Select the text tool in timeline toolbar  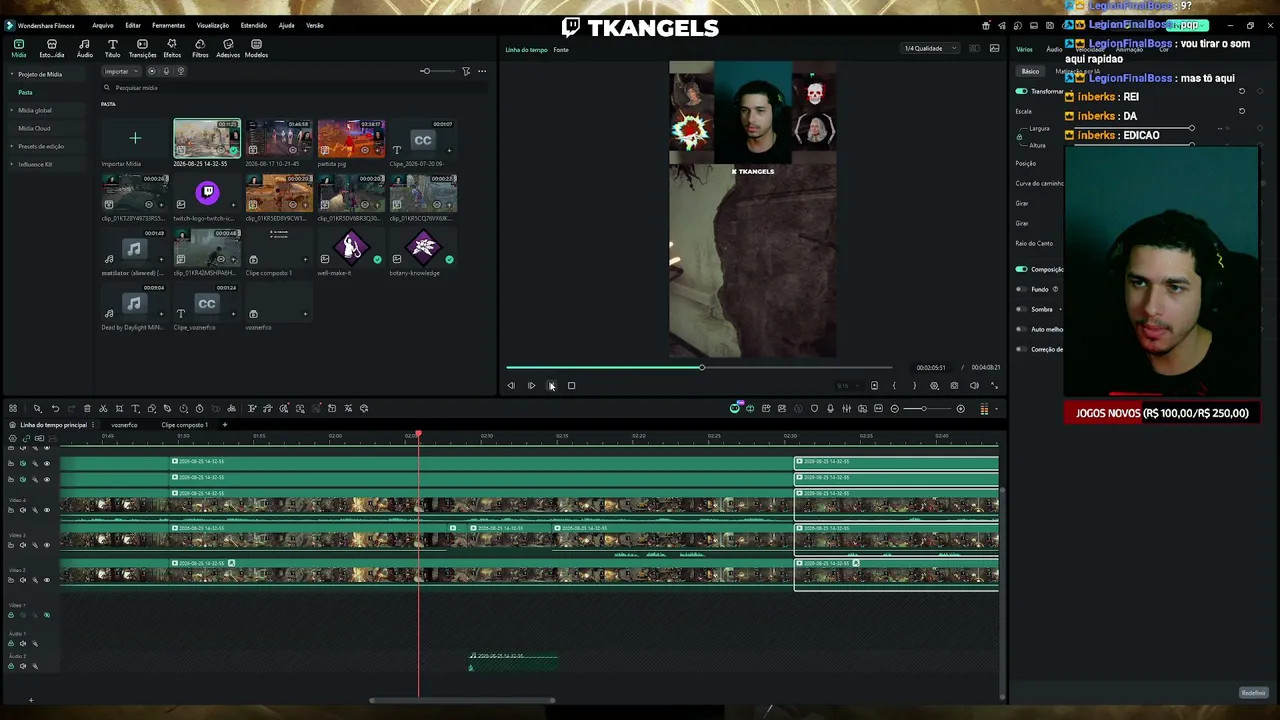135,408
